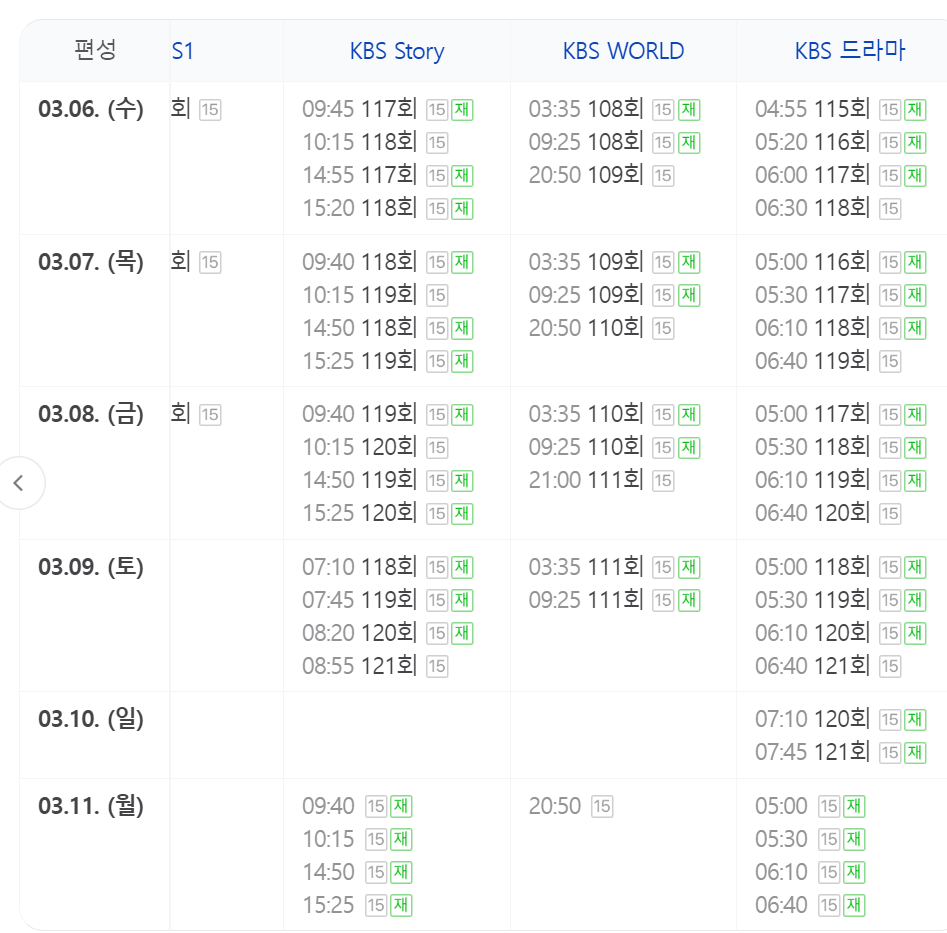This screenshot has height=933, width=947.
Task: Click KBS Story 10:15 120회 entry
Action: [x=374, y=447]
